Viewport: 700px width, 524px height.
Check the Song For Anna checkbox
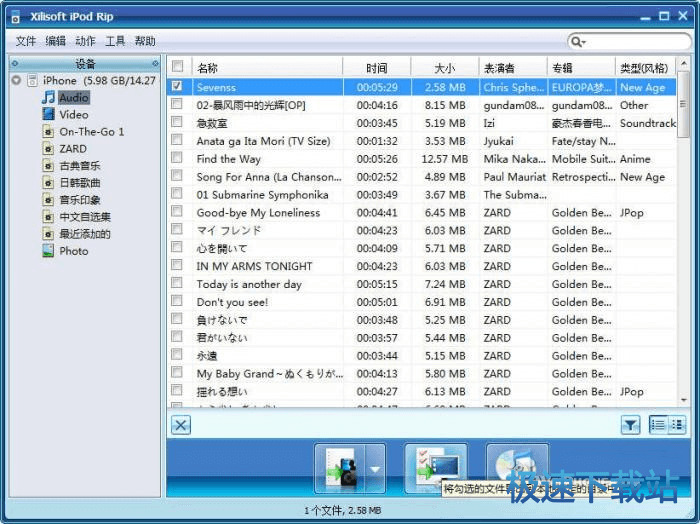(x=177, y=175)
